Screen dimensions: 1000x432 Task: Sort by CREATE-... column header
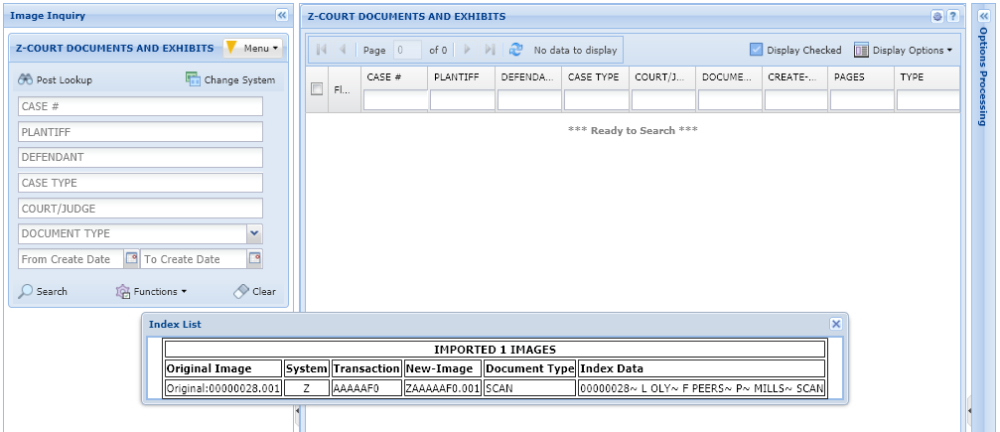tap(795, 77)
